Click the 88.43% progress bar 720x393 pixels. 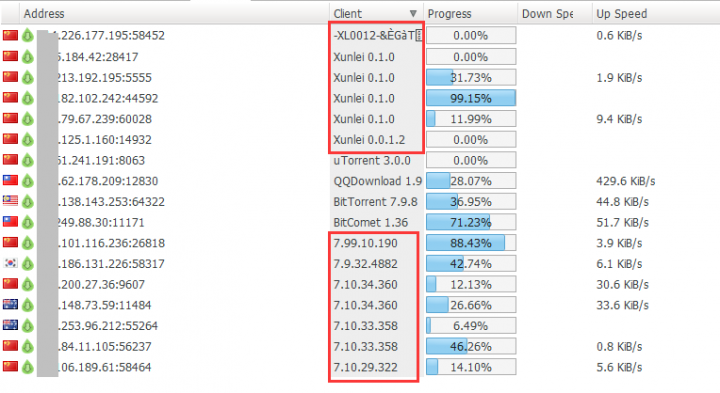coord(471,243)
